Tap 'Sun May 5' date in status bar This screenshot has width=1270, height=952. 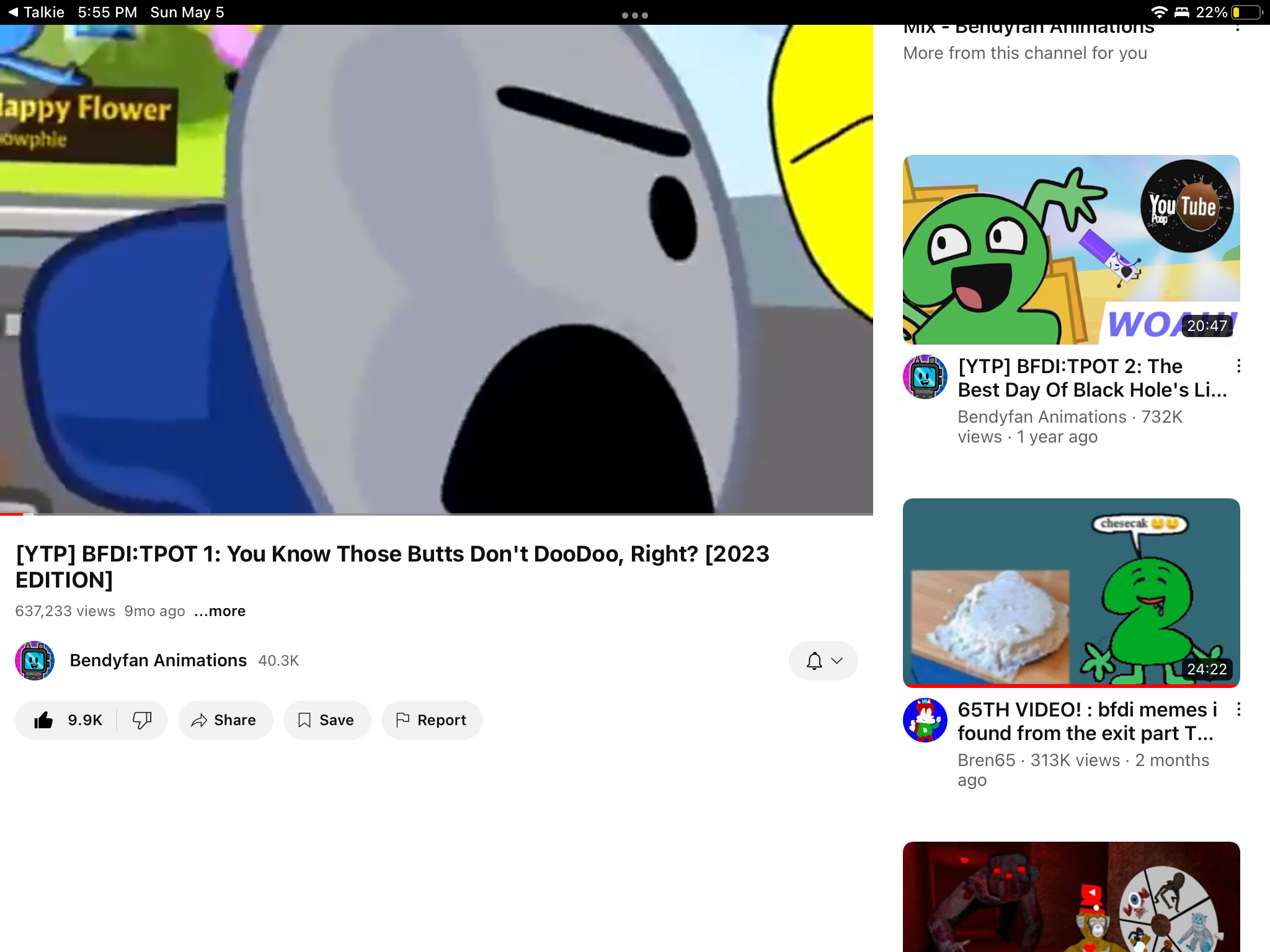coord(187,12)
